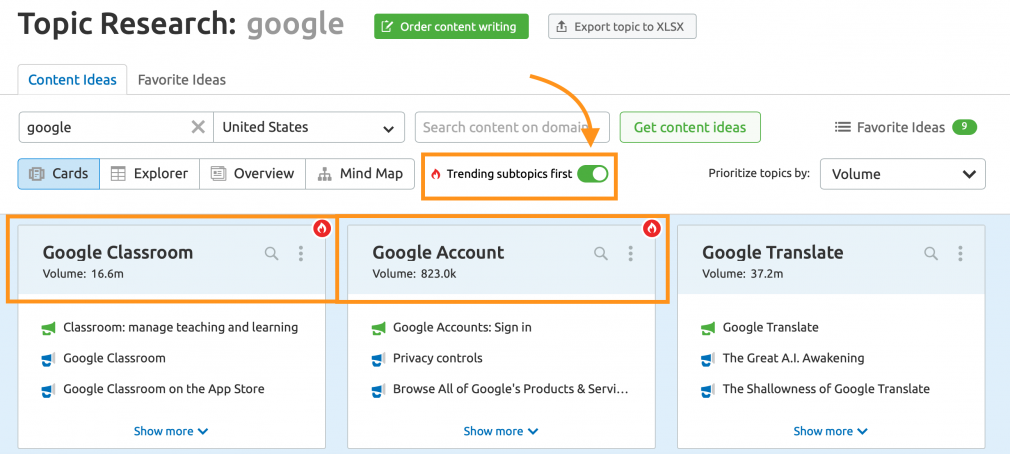Click 'Volume: 37.2m' on the Translate card
Screen dimensions: 1010x454
(743, 274)
